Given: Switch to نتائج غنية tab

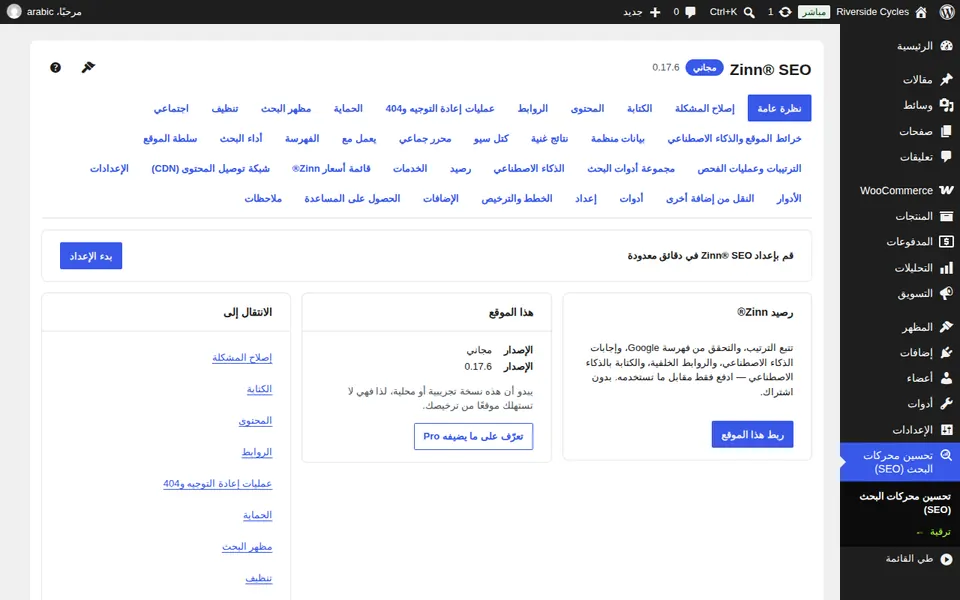Looking at the screenshot, I should coord(549,138).
